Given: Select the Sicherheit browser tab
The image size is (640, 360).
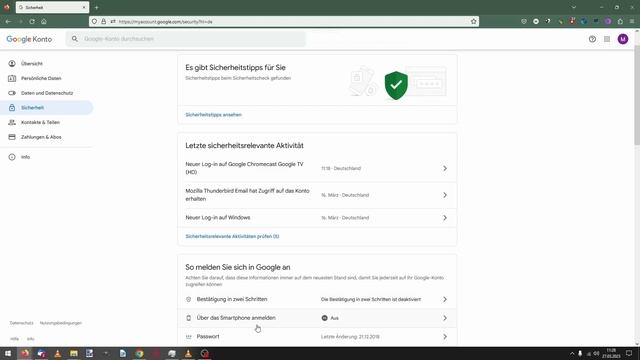Looking at the screenshot, I should (52, 7).
